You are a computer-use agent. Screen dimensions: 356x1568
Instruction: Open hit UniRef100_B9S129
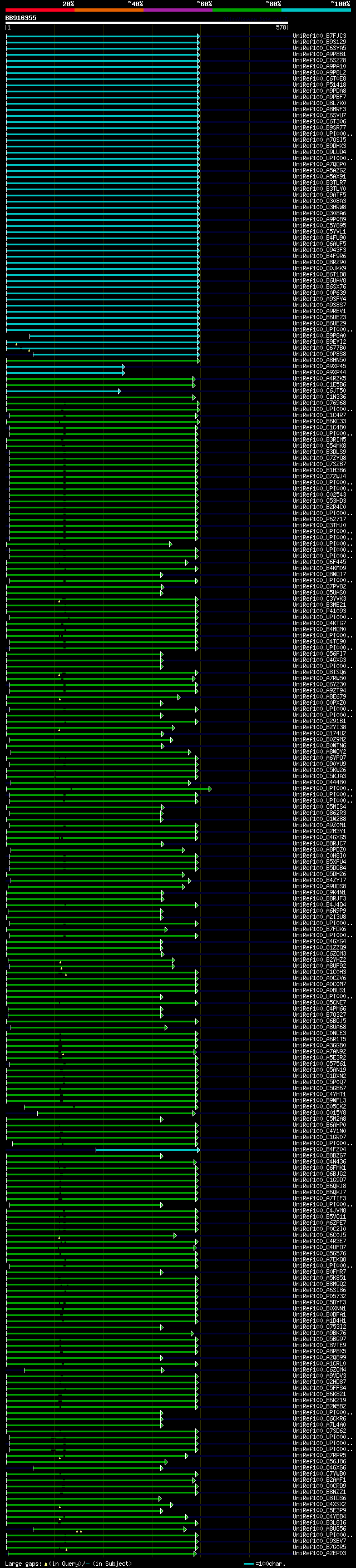tap(319, 42)
